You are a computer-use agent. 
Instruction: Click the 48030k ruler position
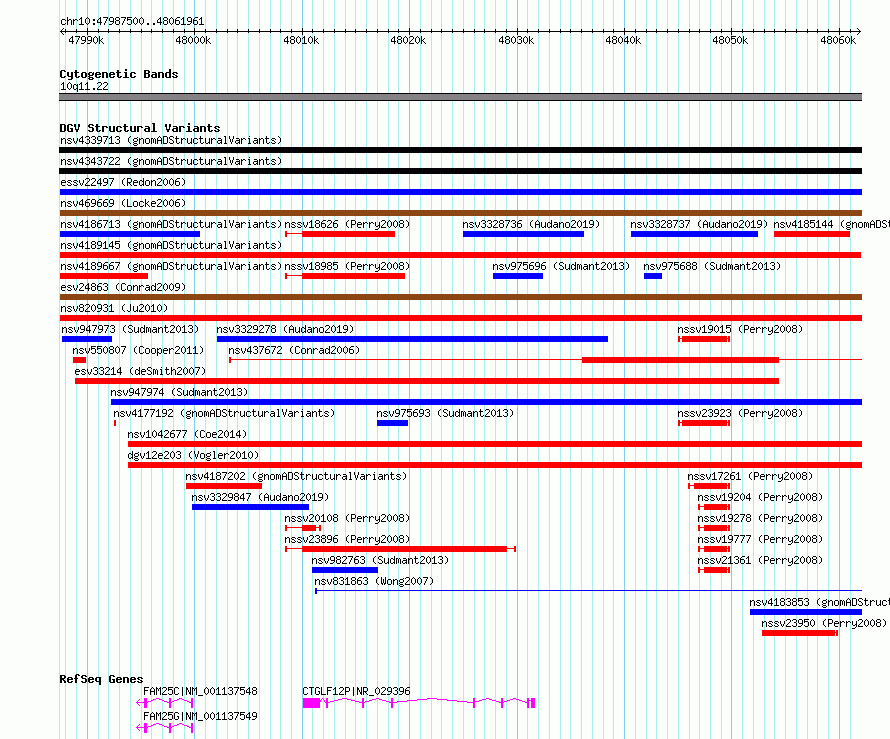(x=516, y=40)
